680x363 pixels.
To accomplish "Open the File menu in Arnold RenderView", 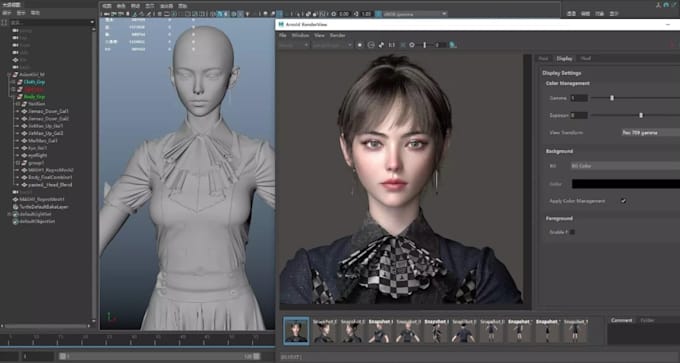I will pyautogui.click(x=282, y=35).
